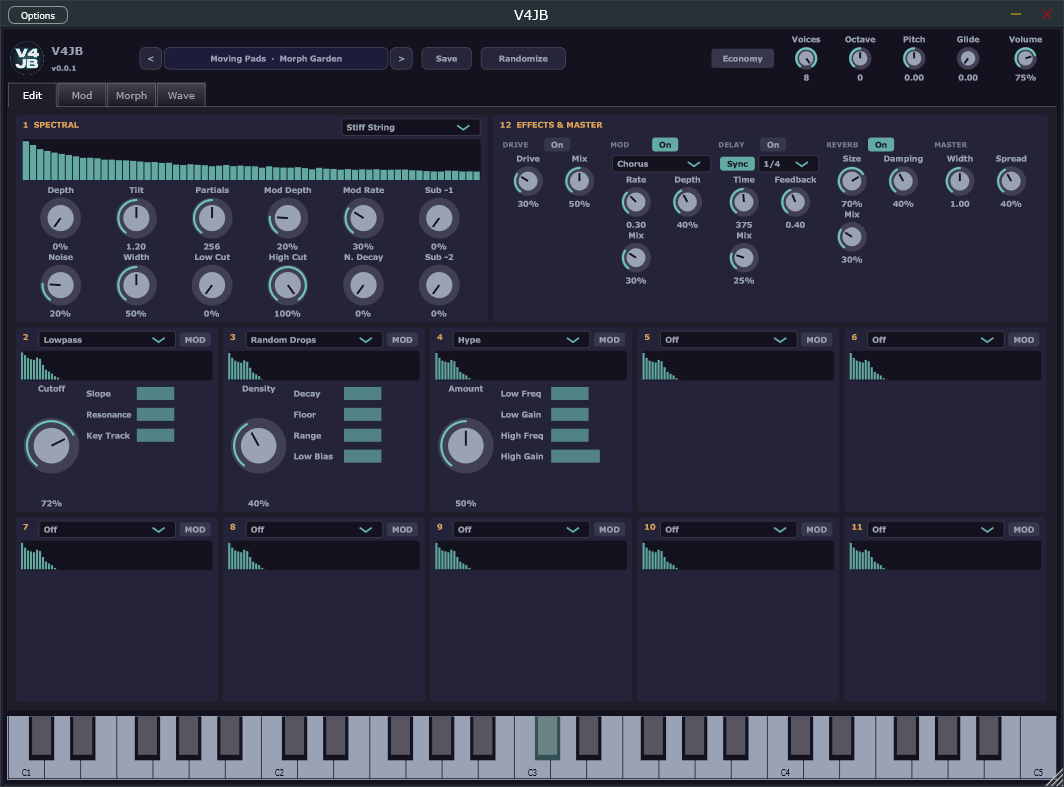1064x787 pixels.
Task: Click the Reverb Size knob
Action: click(851, 181)
